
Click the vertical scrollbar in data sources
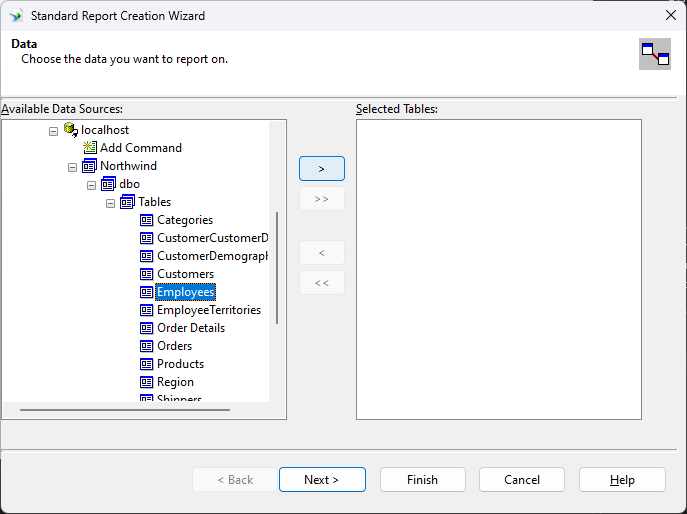(x=277, y=267)
